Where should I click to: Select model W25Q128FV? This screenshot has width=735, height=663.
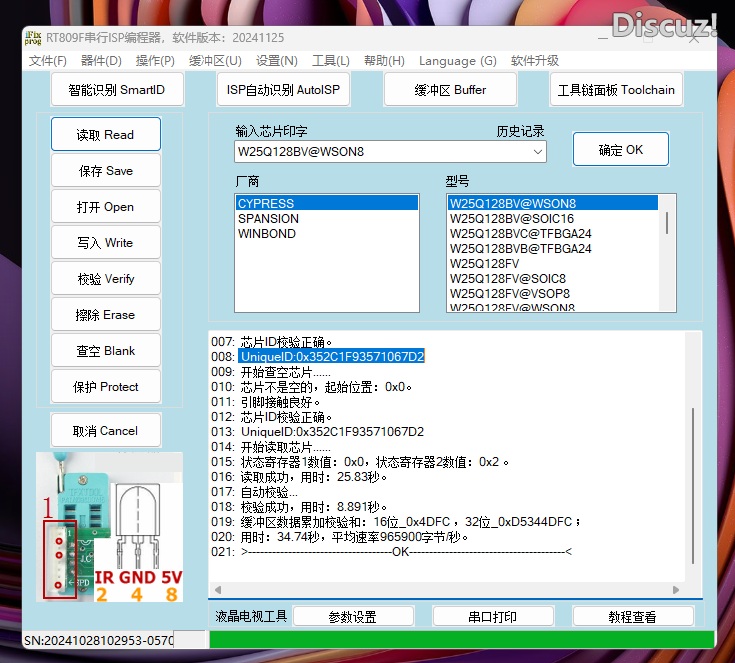click(x=553, y=264)
